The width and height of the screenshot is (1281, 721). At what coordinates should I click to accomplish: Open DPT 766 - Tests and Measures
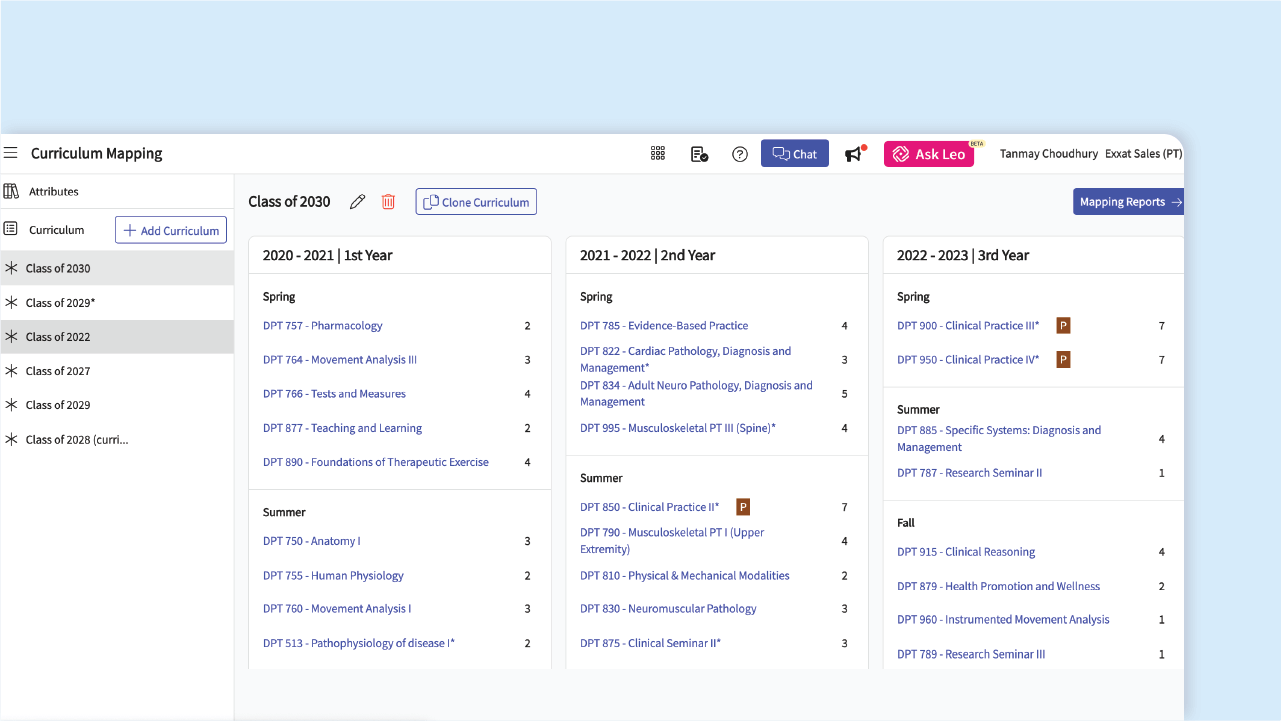pyautogui.click(x=334, y=393)
